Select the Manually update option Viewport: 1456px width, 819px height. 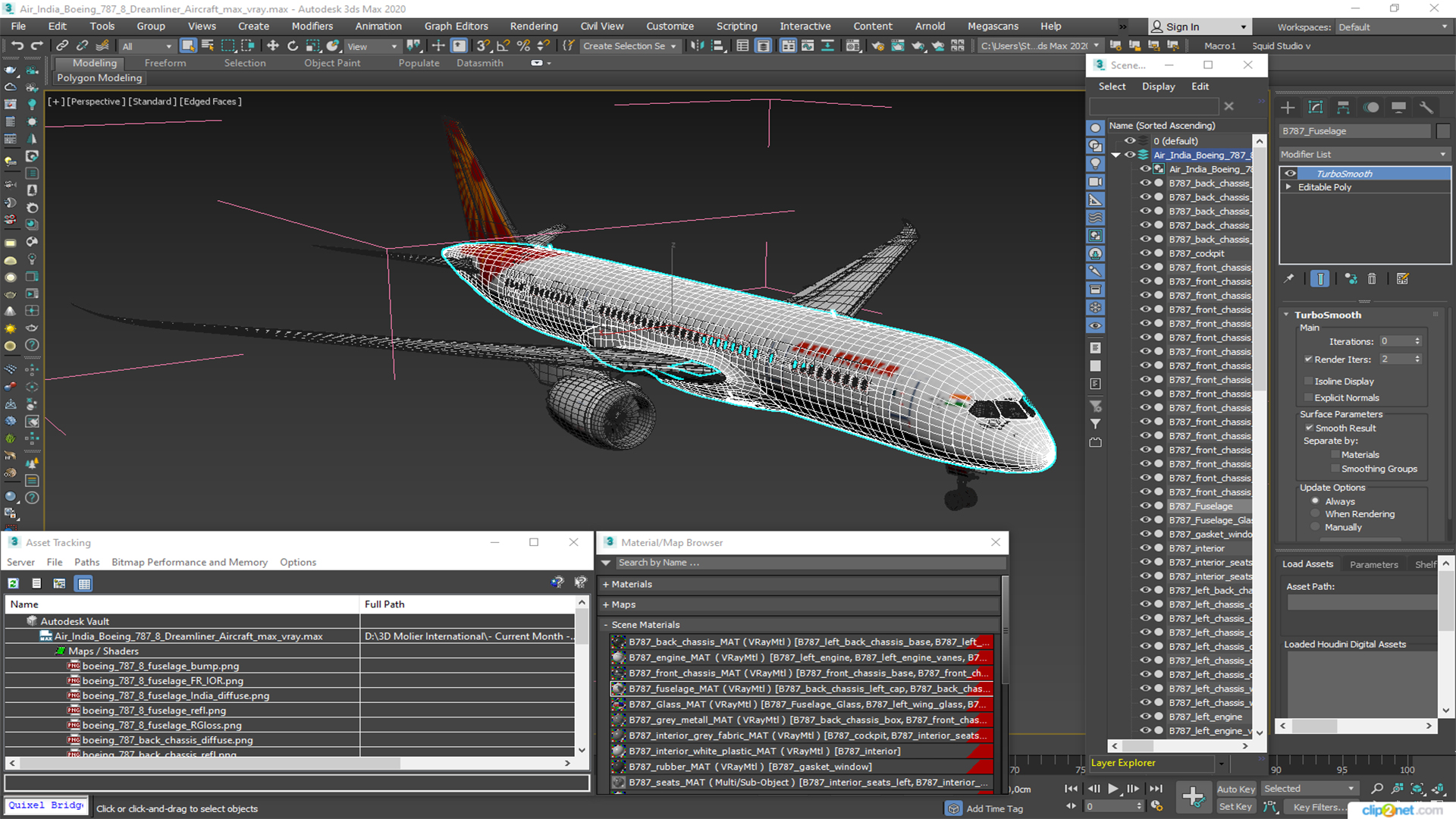pyautogui.click(x=1316, y=527)
